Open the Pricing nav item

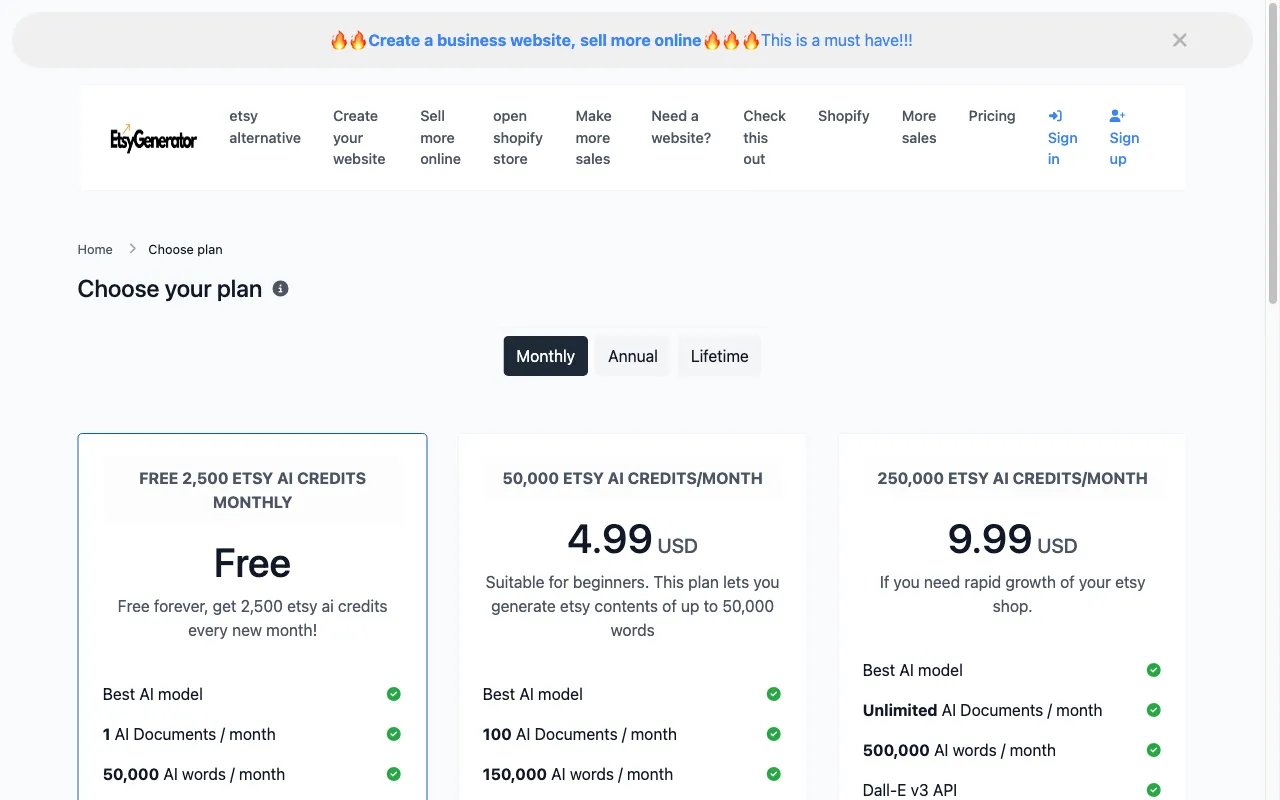pos(992,116)
